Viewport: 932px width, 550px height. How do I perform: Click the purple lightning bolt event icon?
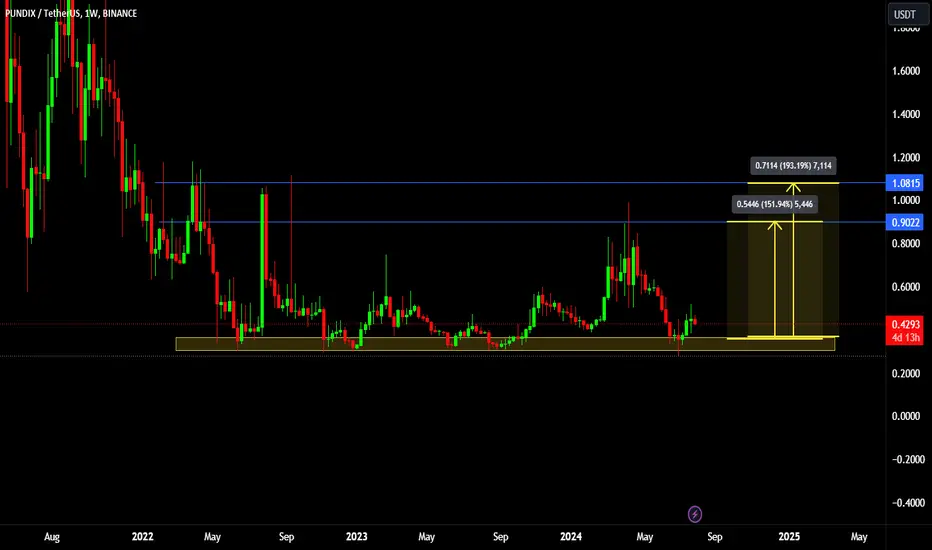695,514
